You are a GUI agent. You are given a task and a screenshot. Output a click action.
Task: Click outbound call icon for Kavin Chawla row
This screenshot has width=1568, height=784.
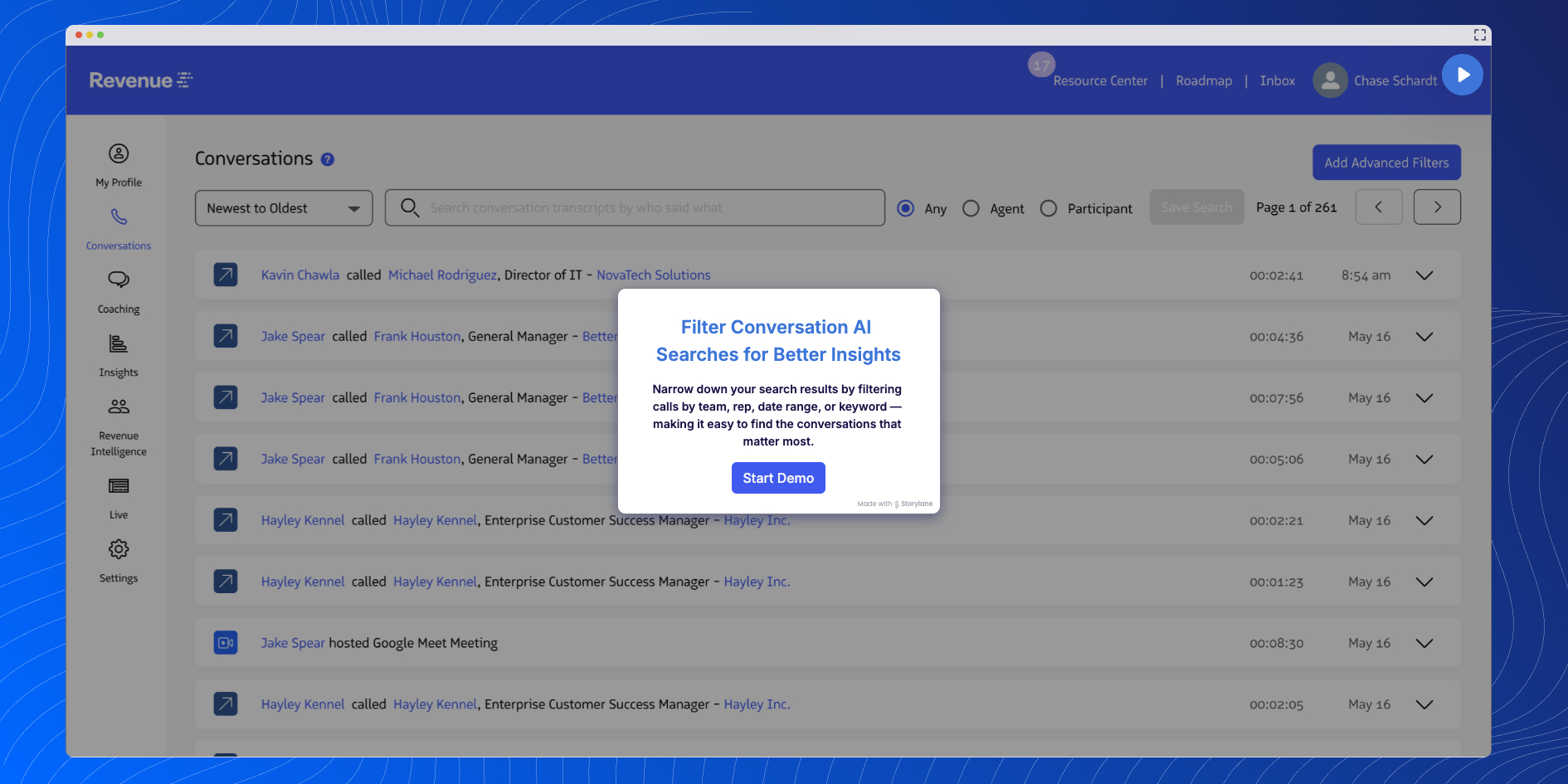[x=226, y=275]
